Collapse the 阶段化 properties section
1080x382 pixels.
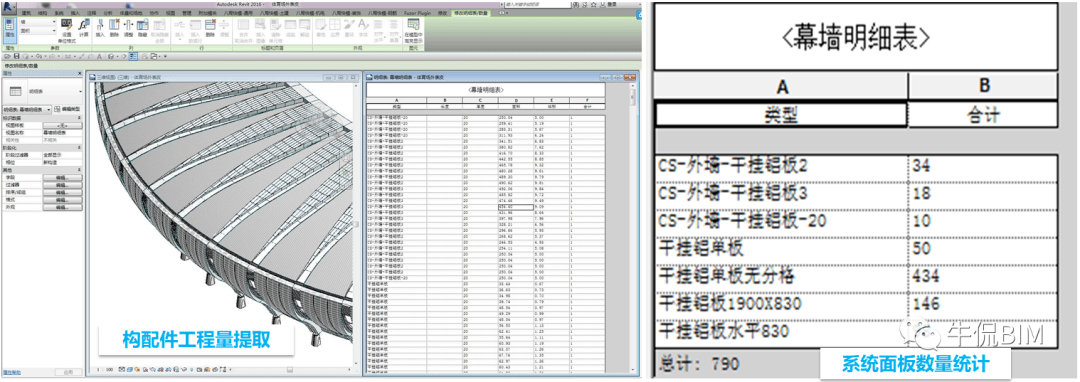pos(79,147)
